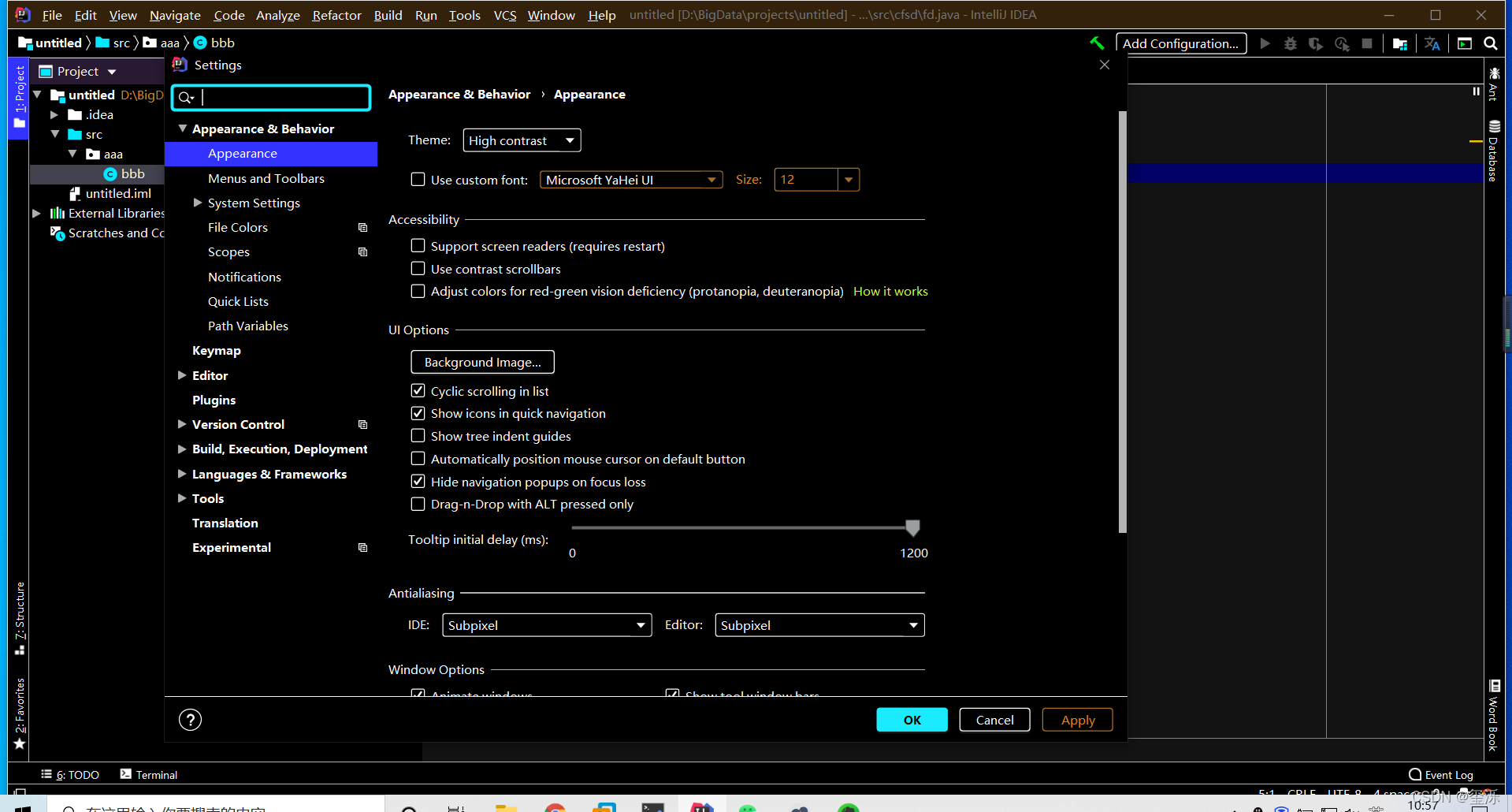
Task: Uncheck Hide navigation popups on focus loss
Action: (418, 482)
